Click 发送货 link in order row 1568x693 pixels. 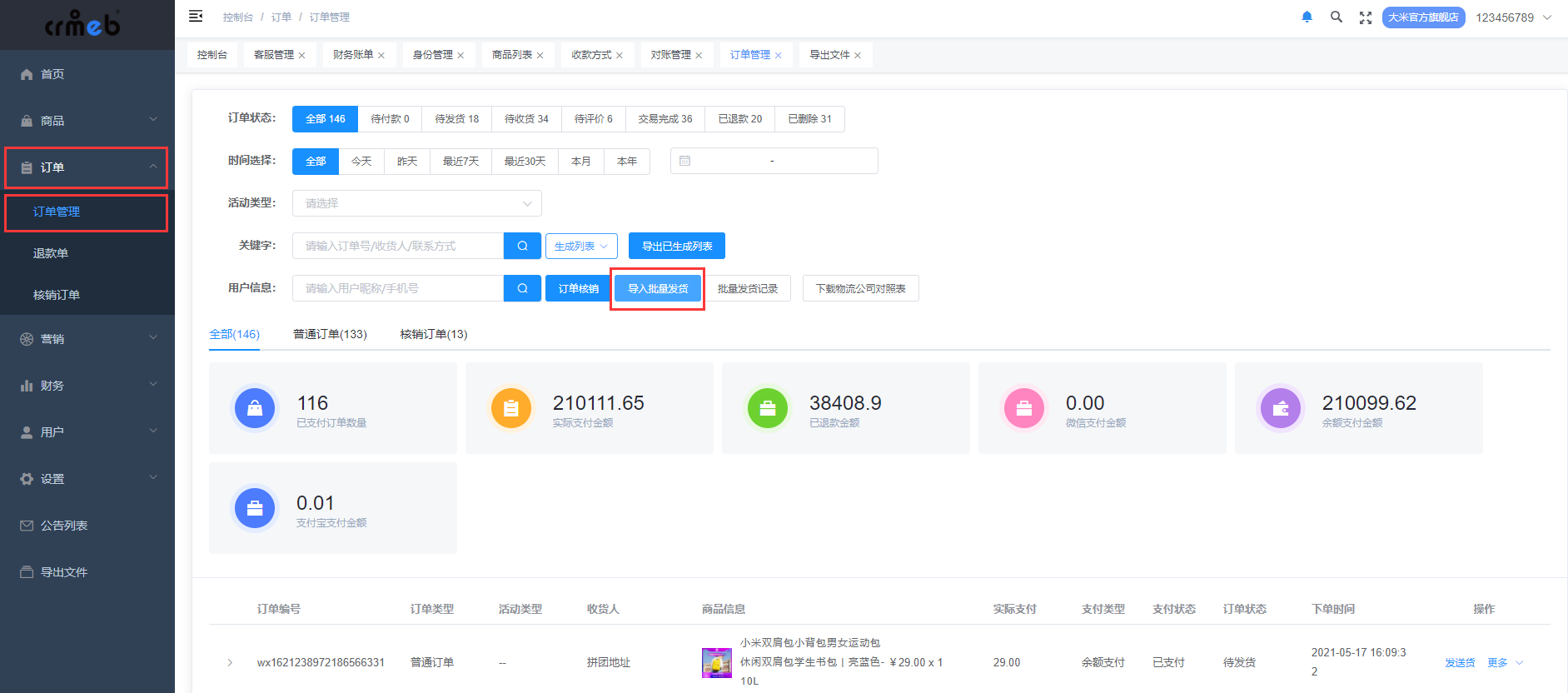1460,663
